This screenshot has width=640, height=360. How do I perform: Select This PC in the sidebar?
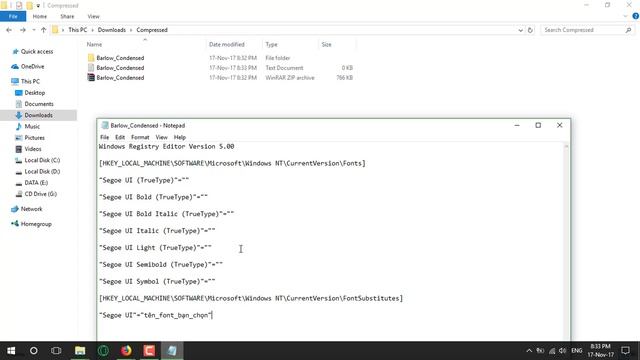tap(30, 81)
